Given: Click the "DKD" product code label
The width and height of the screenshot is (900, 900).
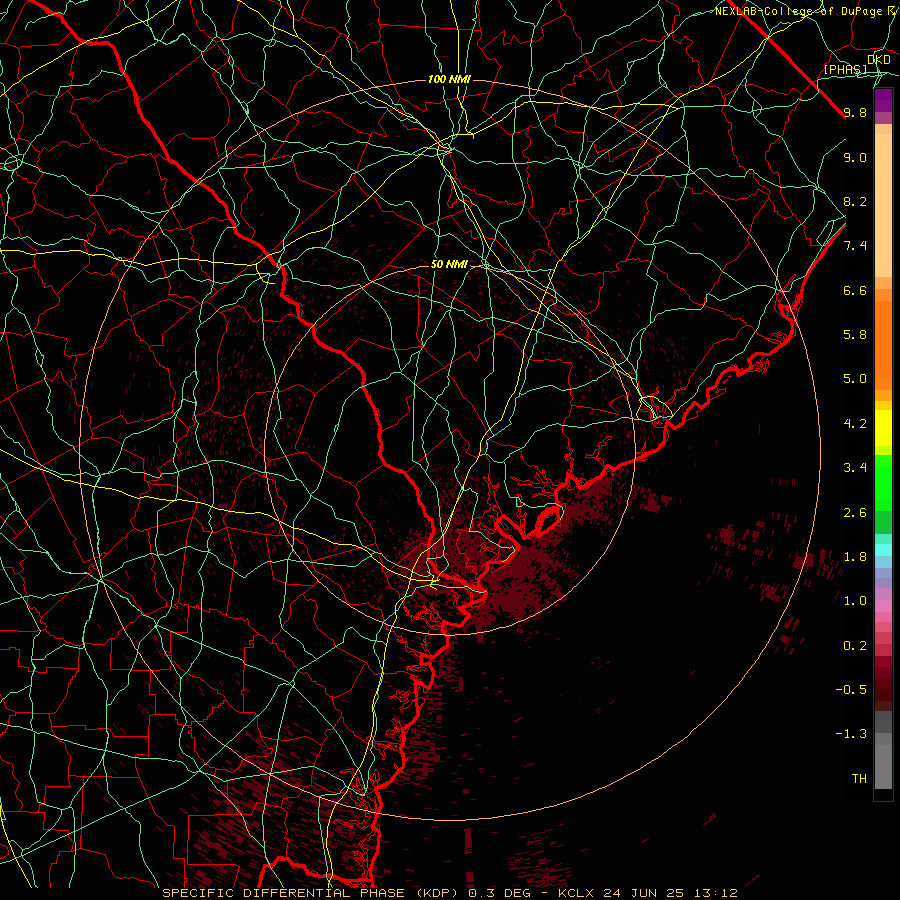Looking at the screenshot, I should [x=879, y=60].
